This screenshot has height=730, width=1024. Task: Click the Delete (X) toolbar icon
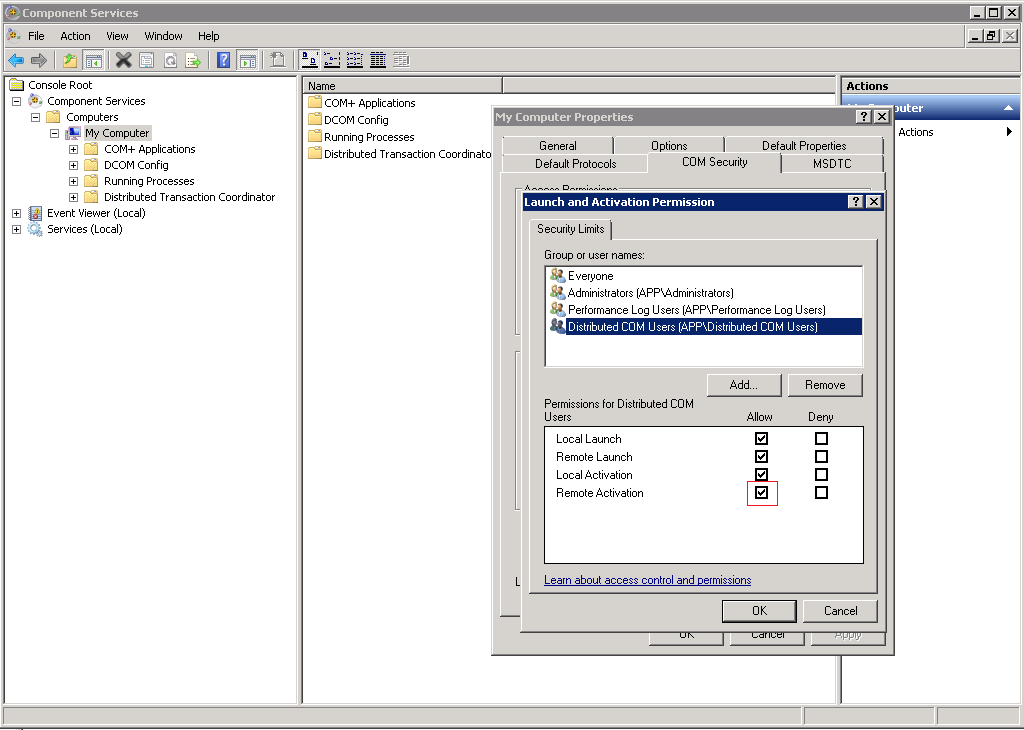click(123, 60)
